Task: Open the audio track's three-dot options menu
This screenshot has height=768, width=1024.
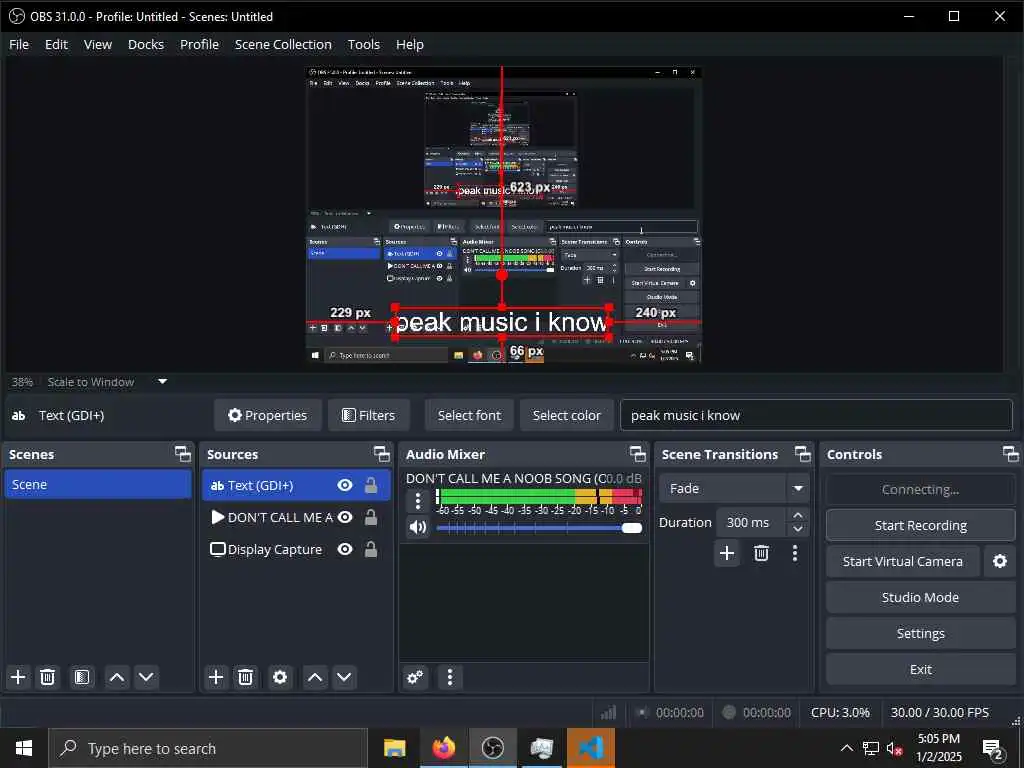Action: point(418,501)
